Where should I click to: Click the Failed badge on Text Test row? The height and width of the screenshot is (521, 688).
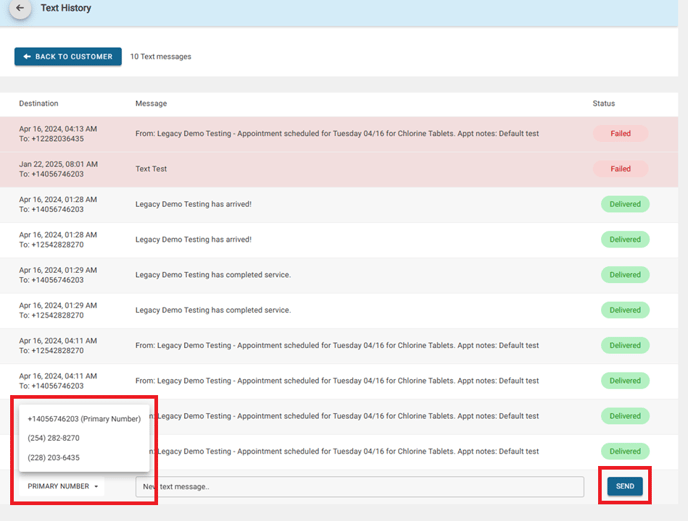(x=621, y=169)
